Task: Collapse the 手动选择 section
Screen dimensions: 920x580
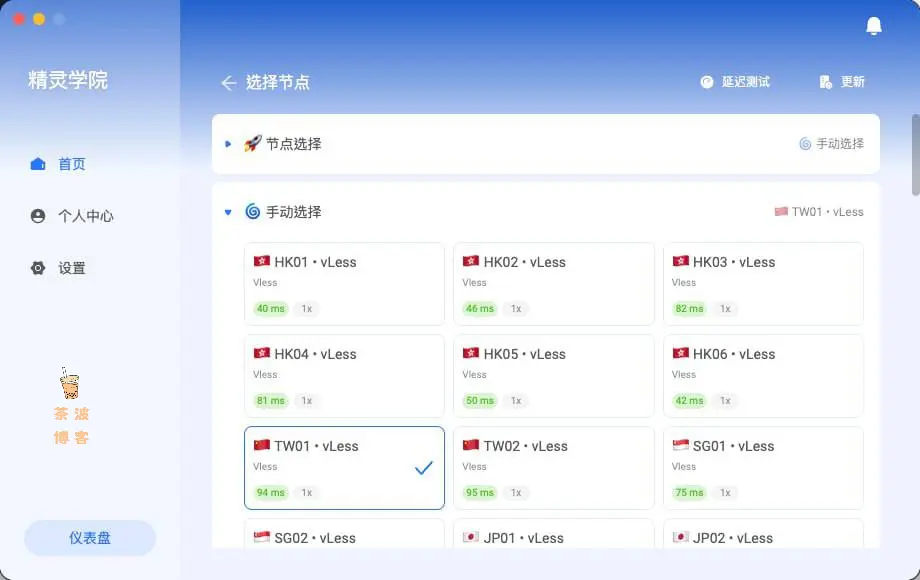Action: (x=226, y=211)
